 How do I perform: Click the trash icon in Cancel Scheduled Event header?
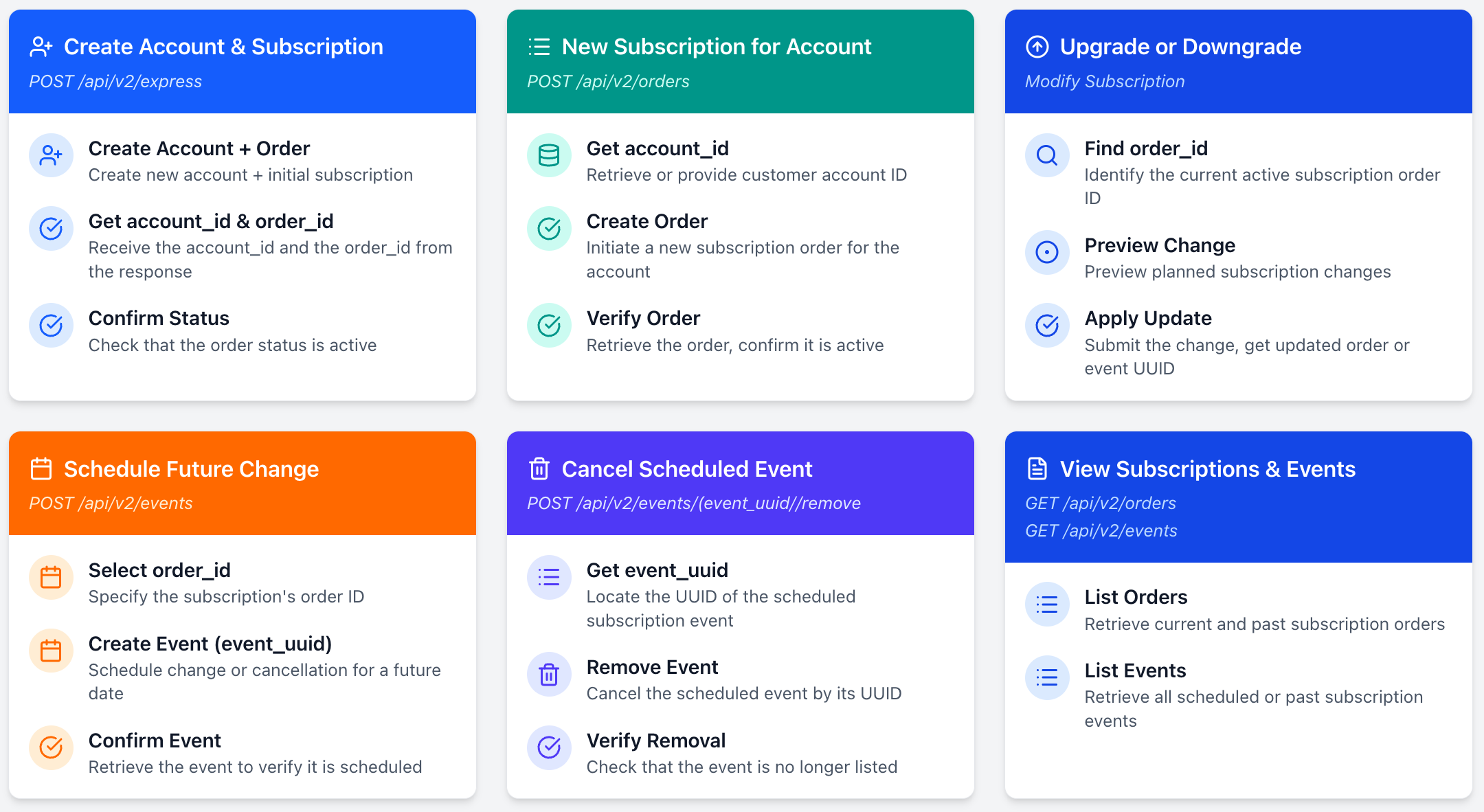[x=539, y=469]
